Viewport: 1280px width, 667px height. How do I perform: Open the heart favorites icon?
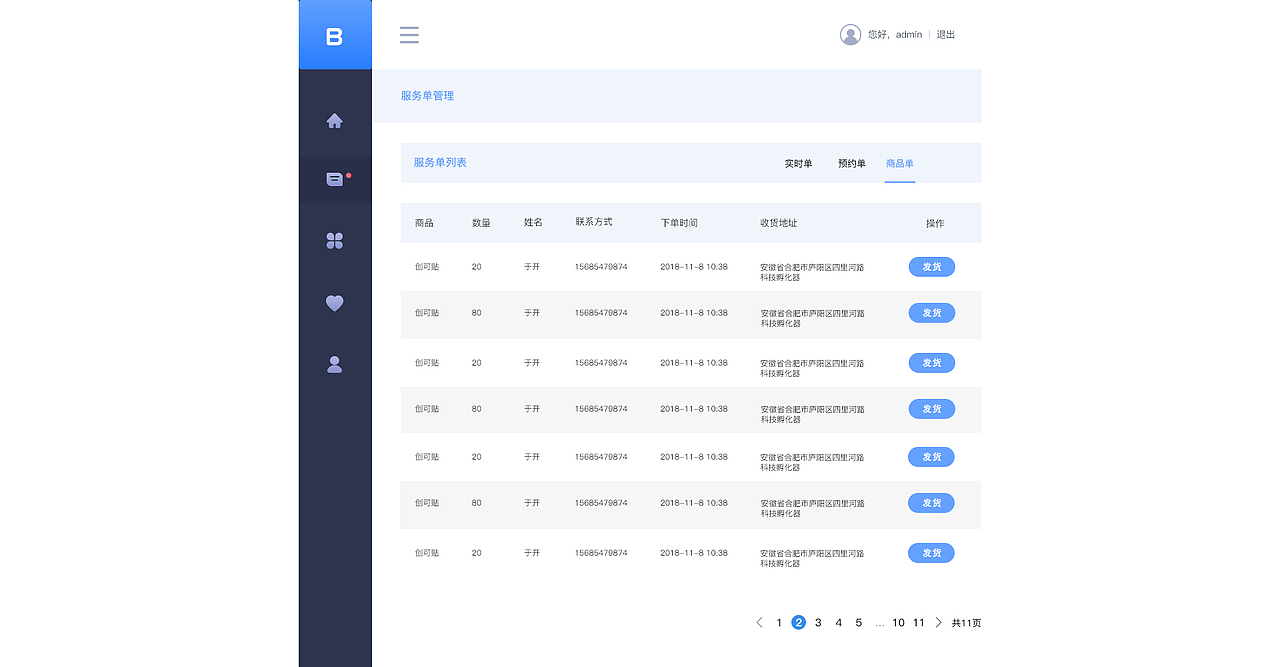335,303
